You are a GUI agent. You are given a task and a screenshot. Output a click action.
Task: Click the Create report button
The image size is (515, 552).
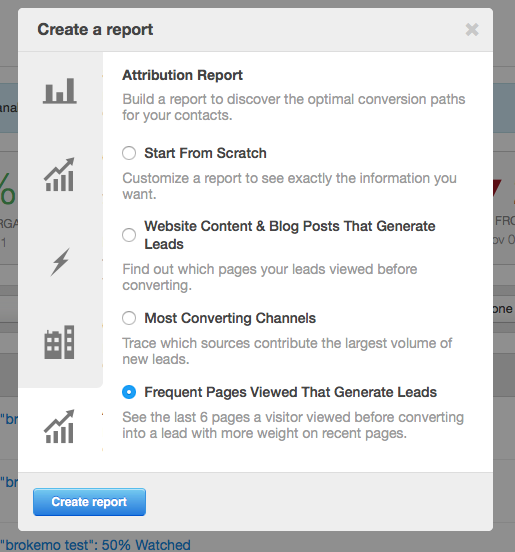tap(89, 502)
